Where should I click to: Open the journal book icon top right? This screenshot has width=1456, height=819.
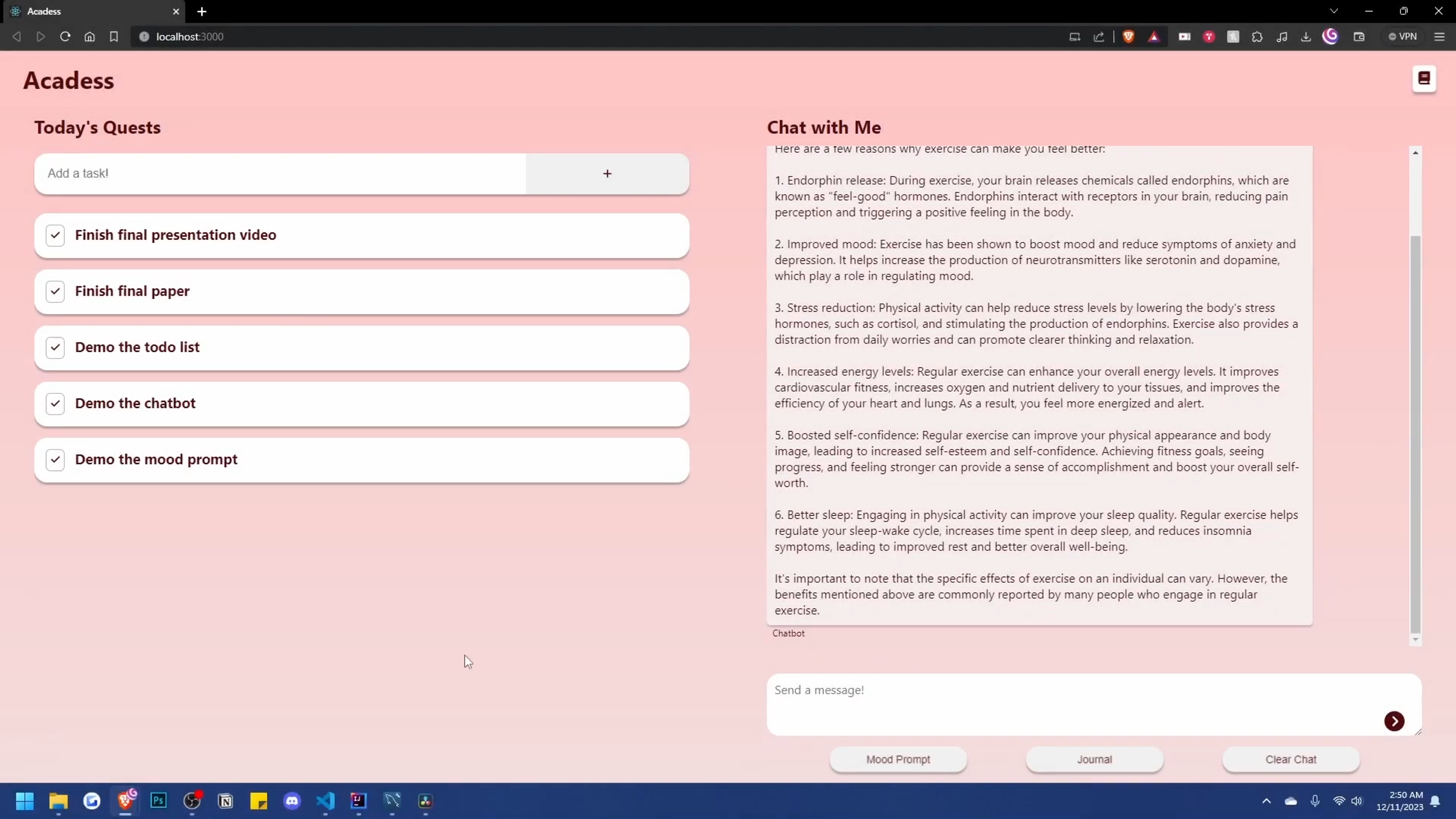tap(1424, 78)
